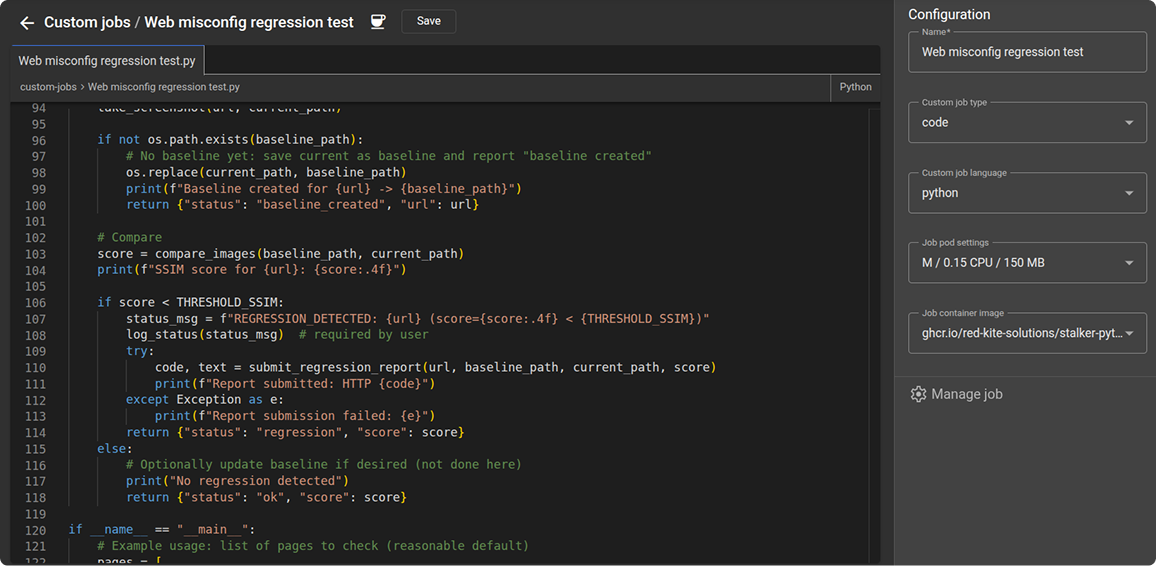Click the back arrow to leave editor

pos(27,22)
